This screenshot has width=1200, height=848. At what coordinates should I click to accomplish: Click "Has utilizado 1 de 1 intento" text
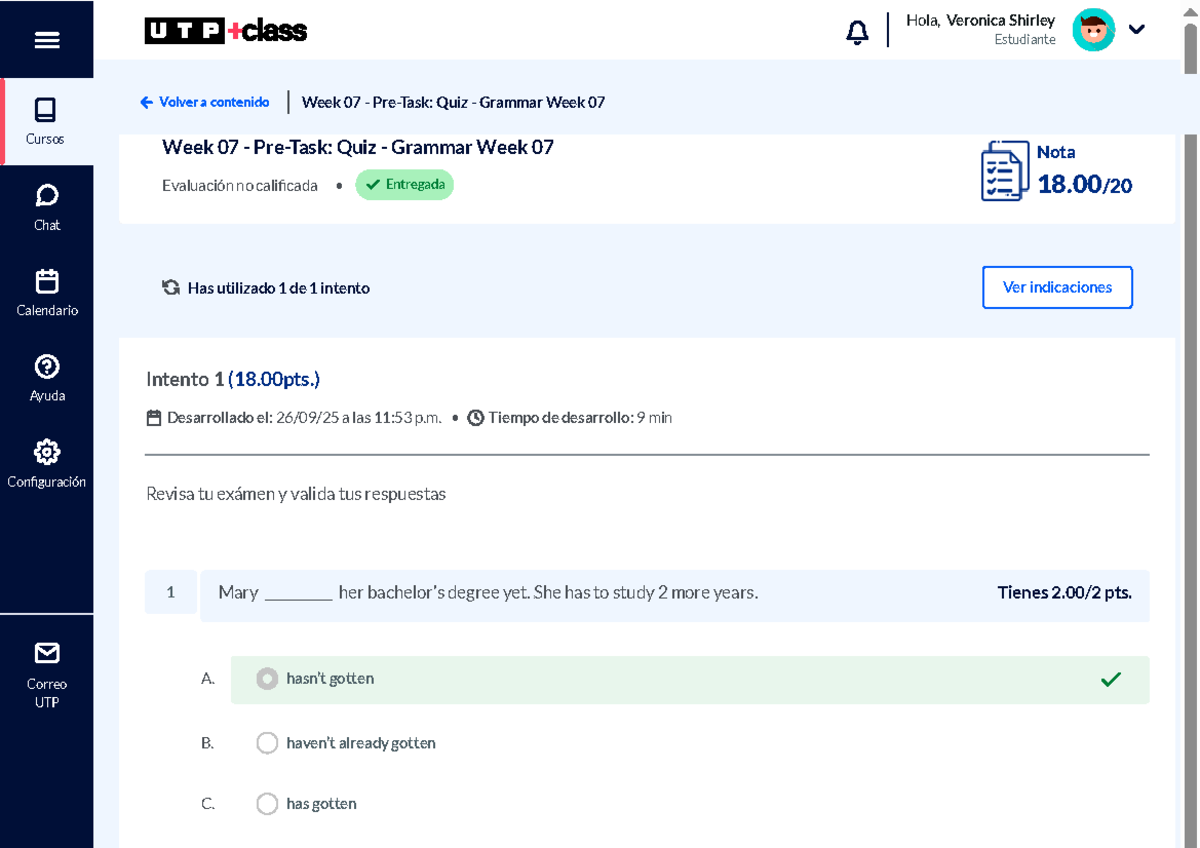point(279,288)
